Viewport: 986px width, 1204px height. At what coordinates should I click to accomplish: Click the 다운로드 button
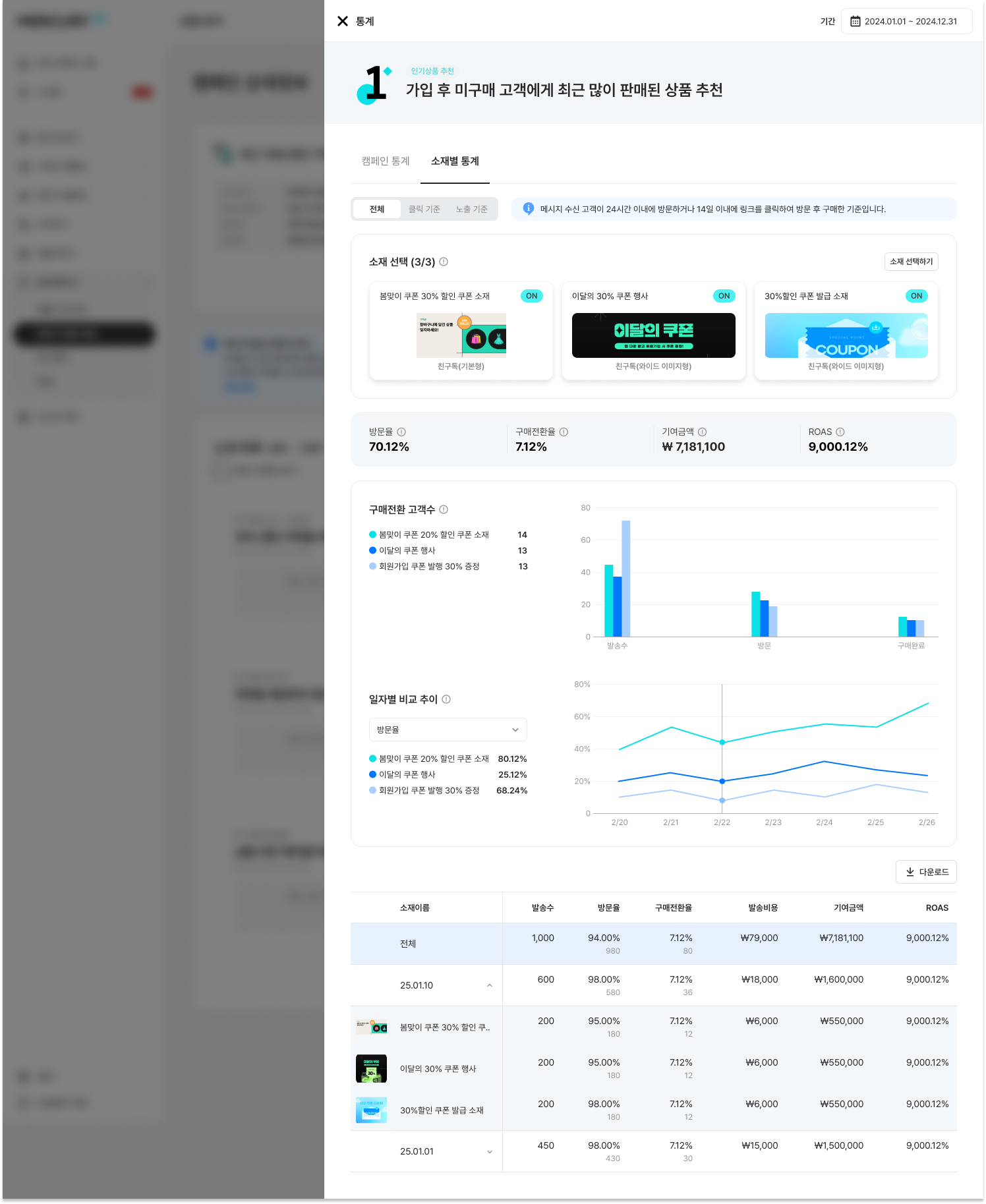[x=926, y=872]
